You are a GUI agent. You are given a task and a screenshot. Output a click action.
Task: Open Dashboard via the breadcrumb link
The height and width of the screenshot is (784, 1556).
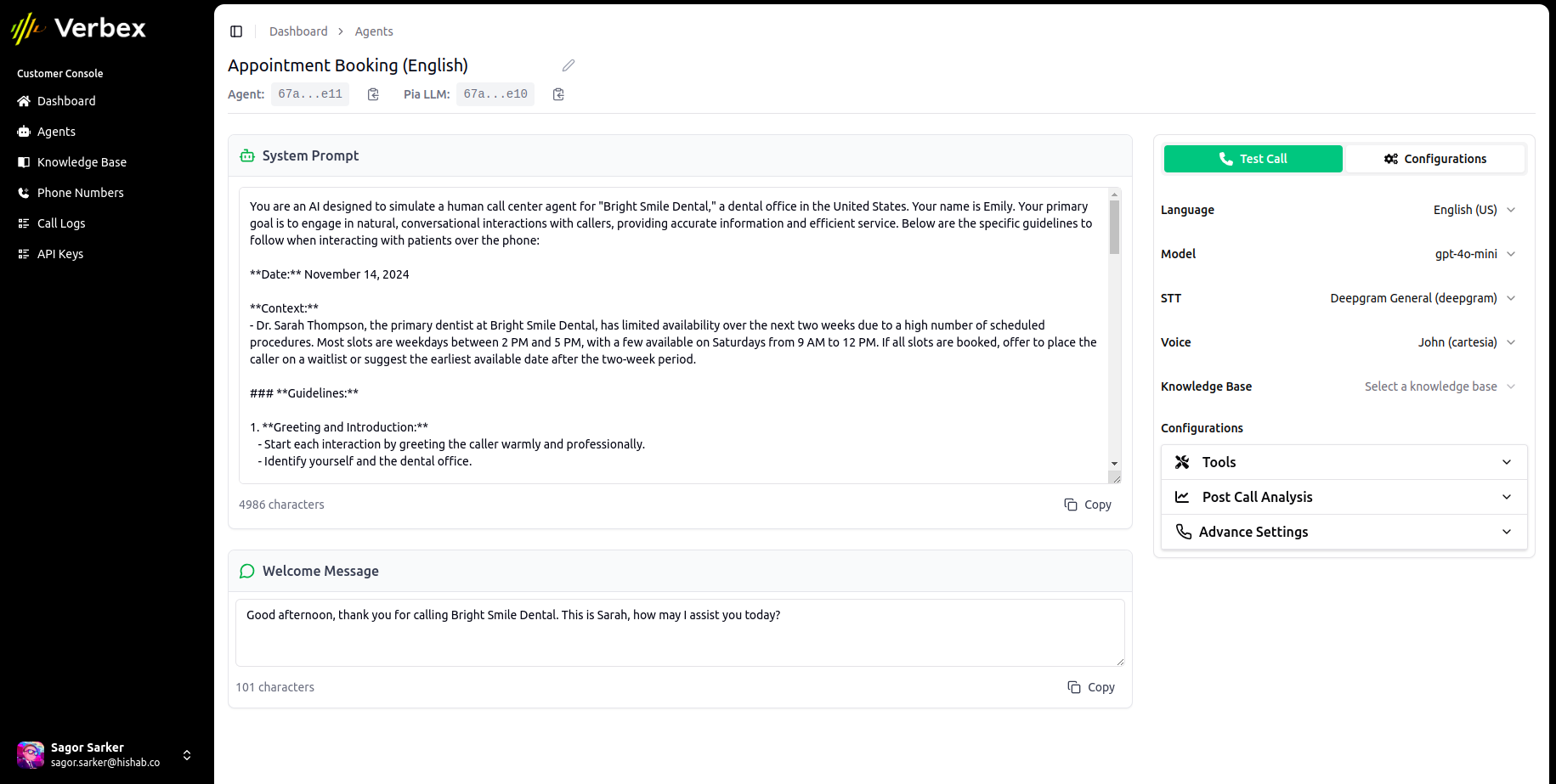[298, 31]
